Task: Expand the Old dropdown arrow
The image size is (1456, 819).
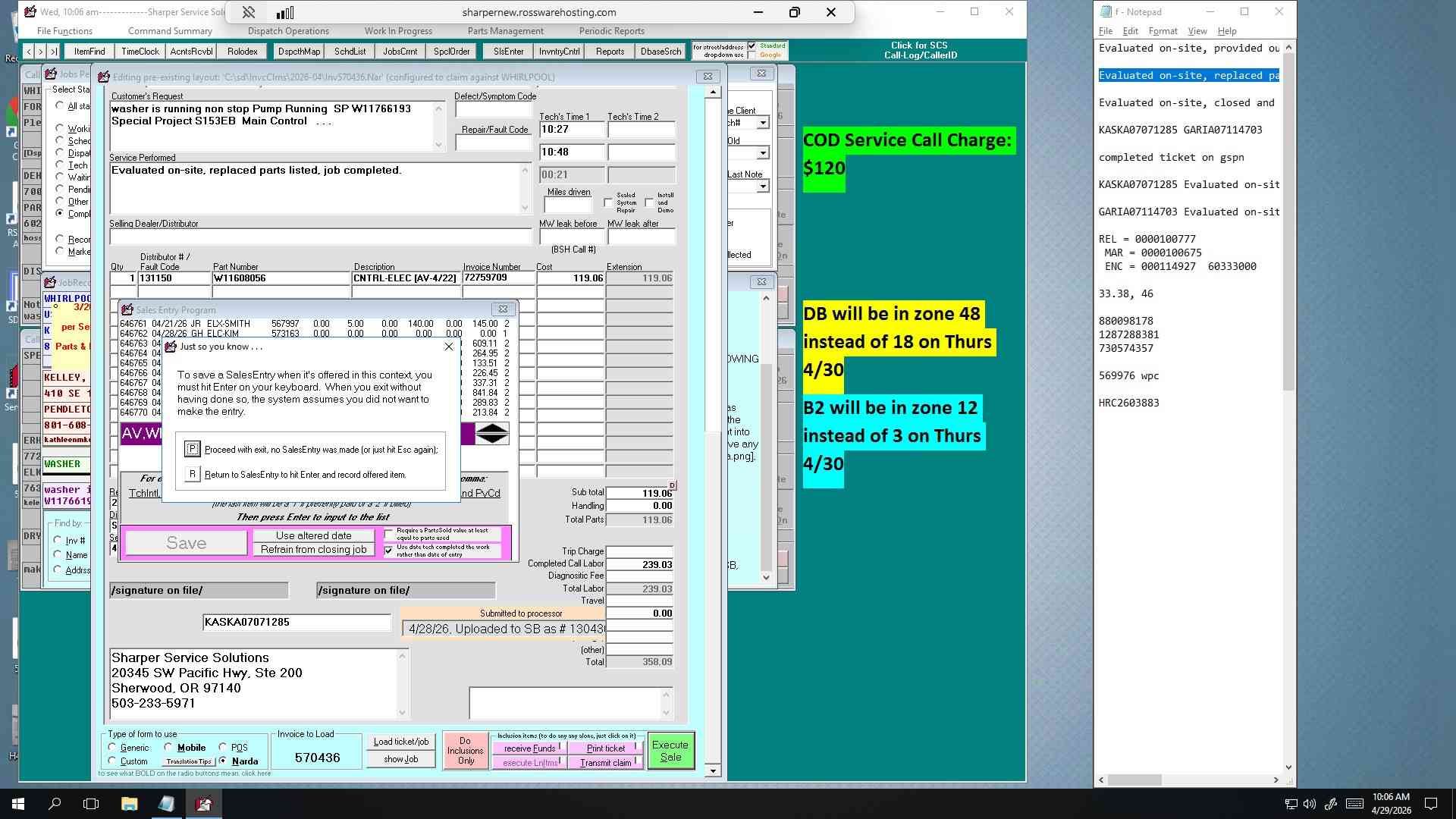Action: pyautogui.click(x=763, y=153)
